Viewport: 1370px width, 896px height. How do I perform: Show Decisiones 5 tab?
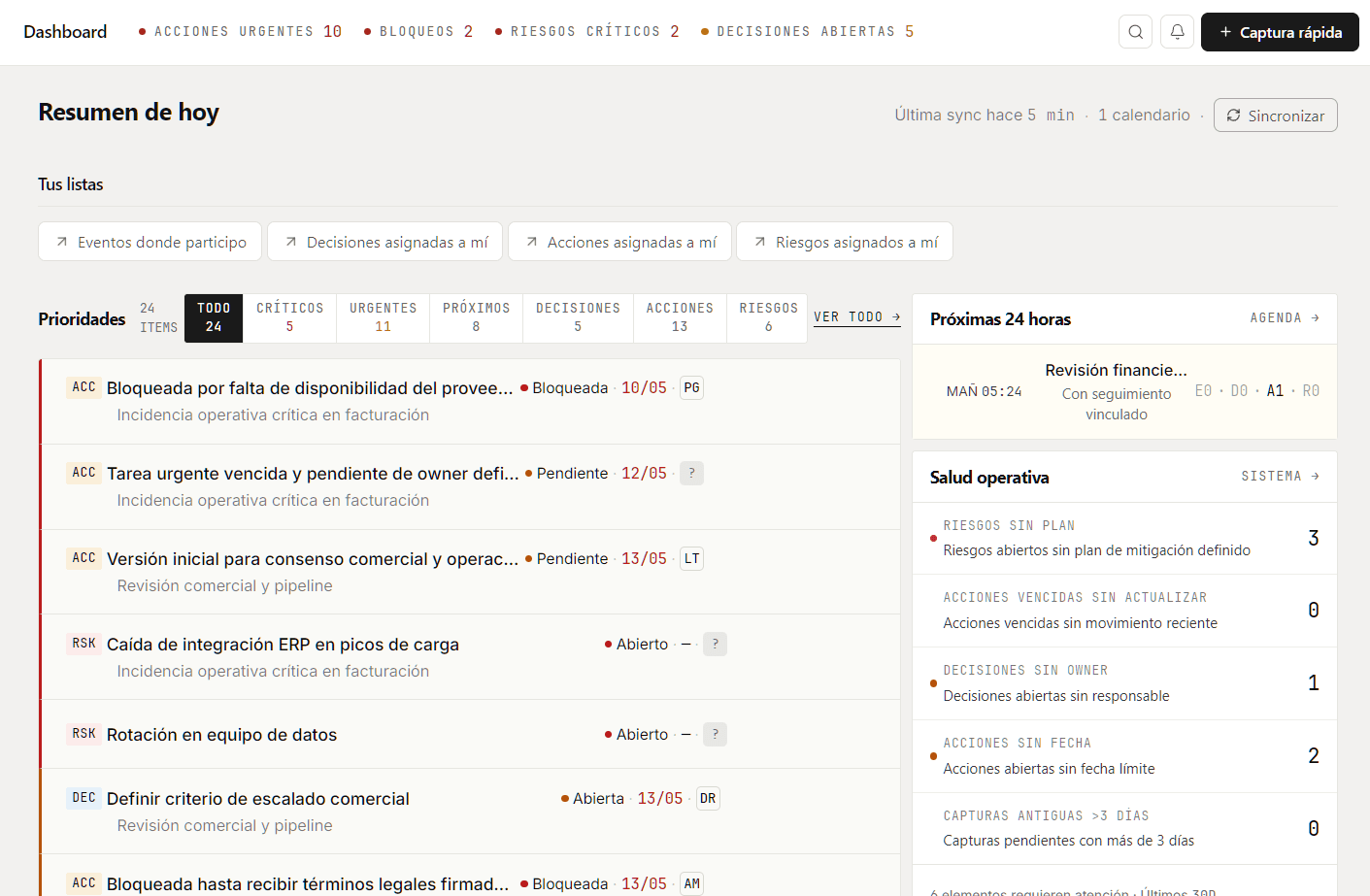click(578, 317)
